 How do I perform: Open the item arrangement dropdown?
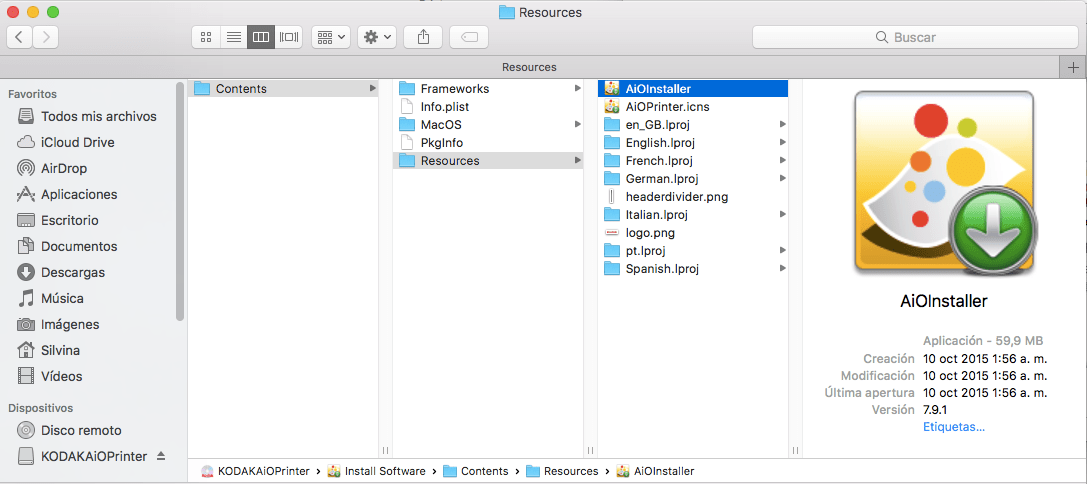tap(331, 37)
